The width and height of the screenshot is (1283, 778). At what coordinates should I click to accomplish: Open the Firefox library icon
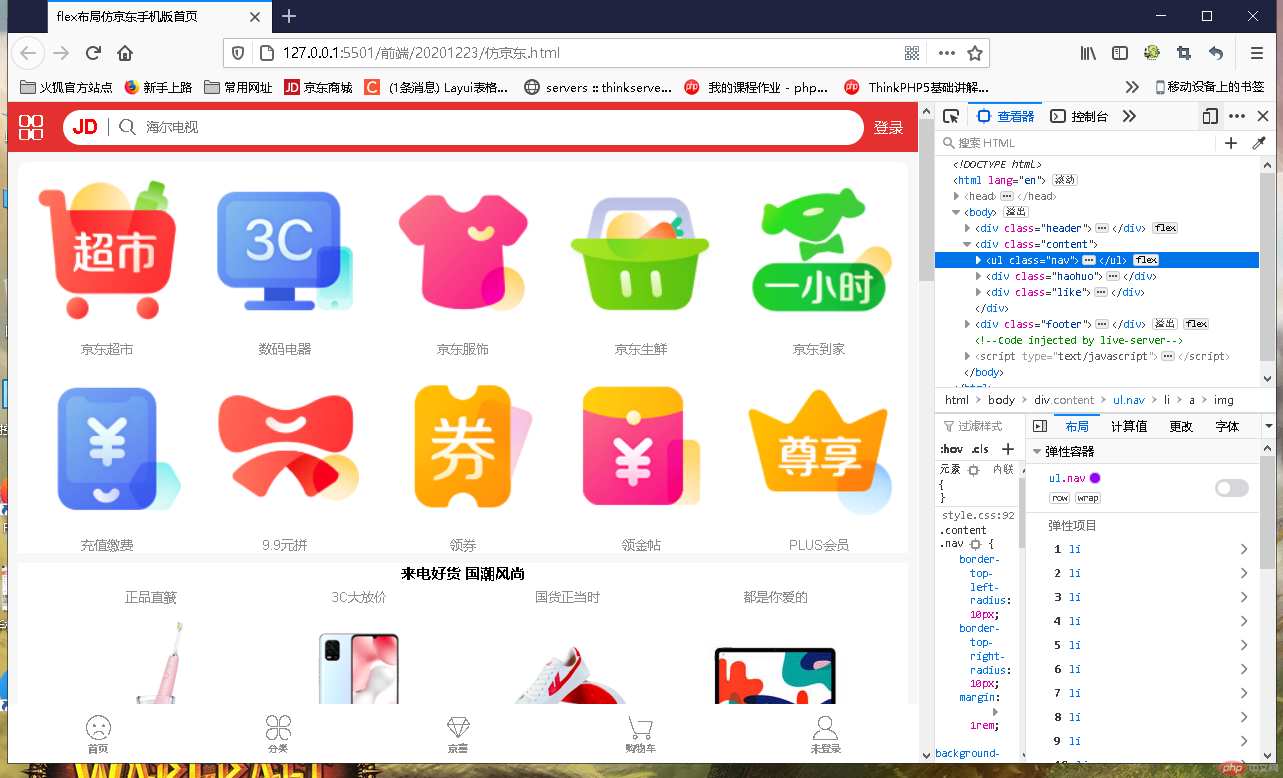1088,53
